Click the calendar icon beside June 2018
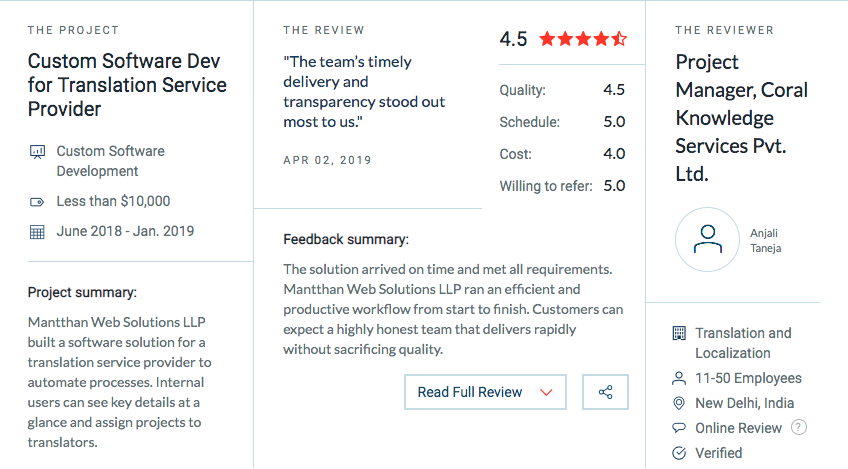This screenshot has height=469, width=848. click(x=37, y=232)
